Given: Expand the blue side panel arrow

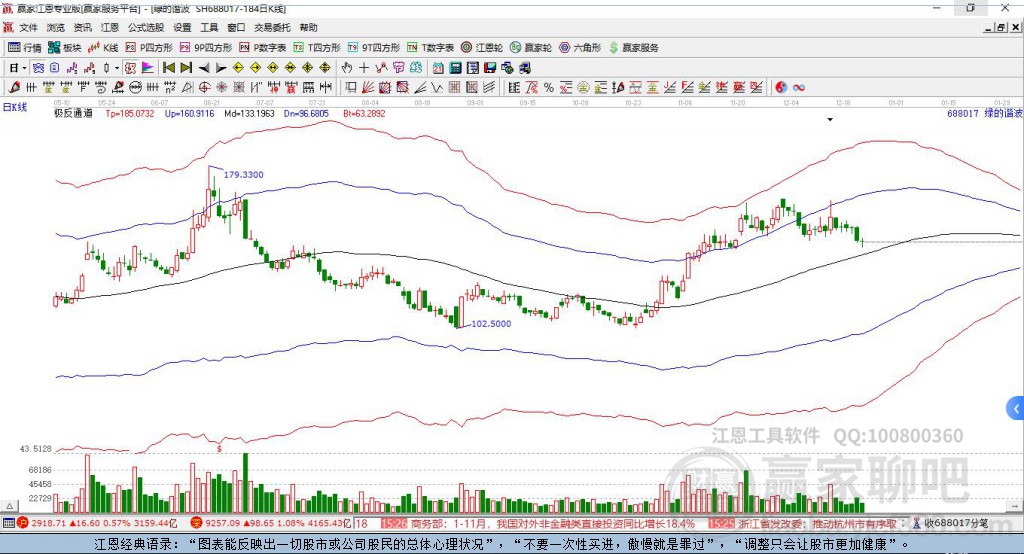Looking at the screenshot, I should point(1016,409).
